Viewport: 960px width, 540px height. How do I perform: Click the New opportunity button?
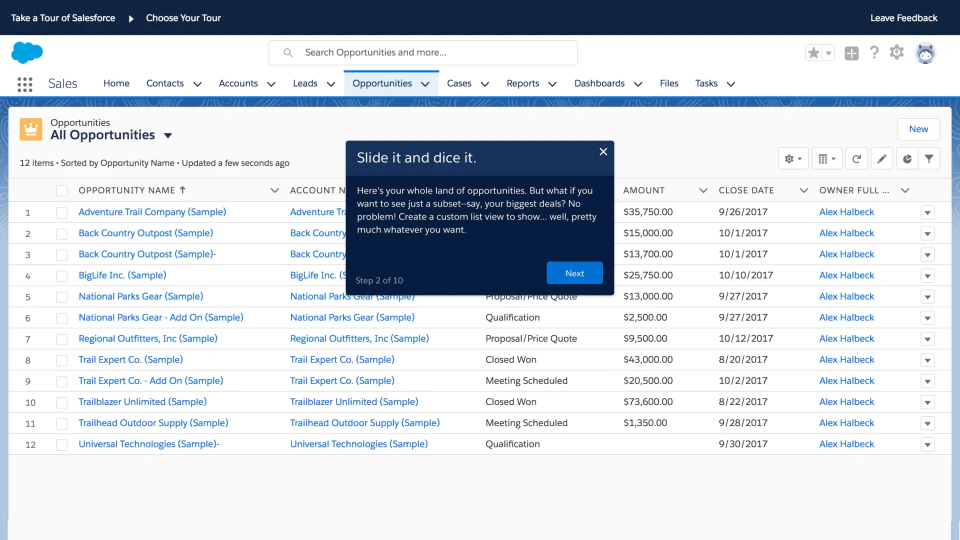tap(918, 129)
